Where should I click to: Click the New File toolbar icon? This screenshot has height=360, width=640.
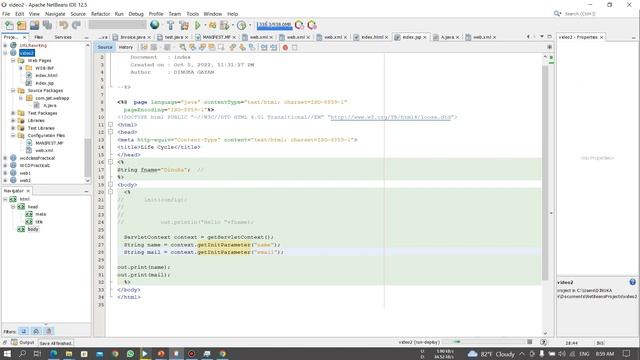[9, 25]
